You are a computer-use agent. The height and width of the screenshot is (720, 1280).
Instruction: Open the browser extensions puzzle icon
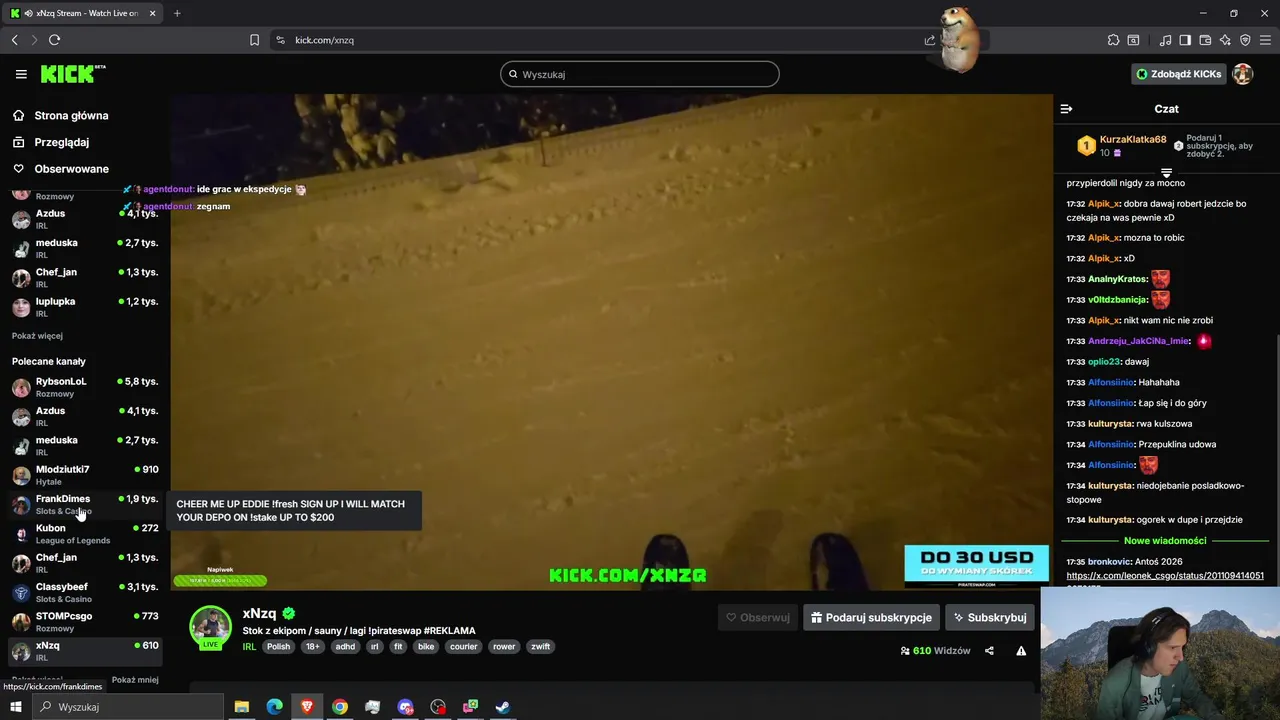1113,40
